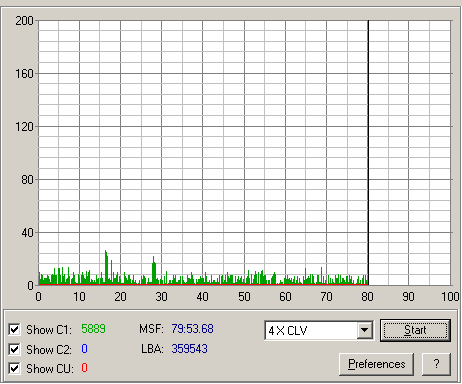Uncheck the Show C1 checkbox
462x384 pixels.
(x=14, y=329)
